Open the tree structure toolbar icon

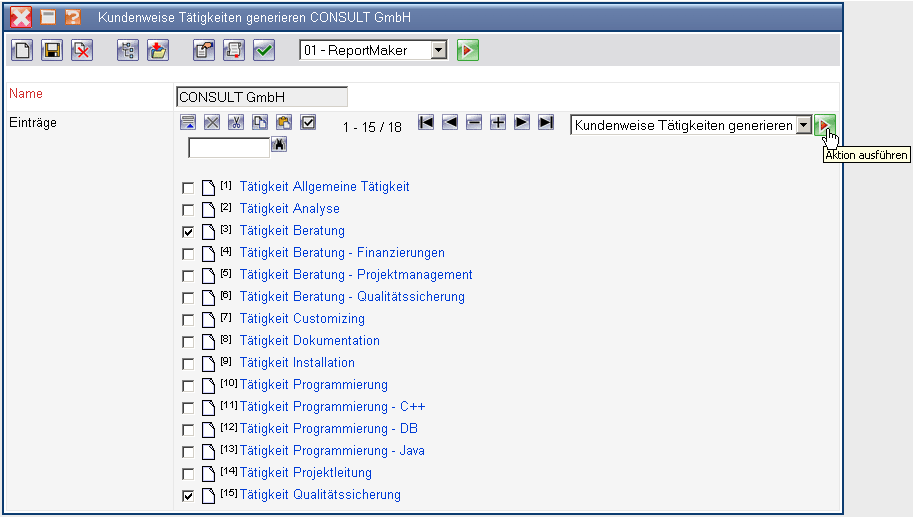tap(128, 50)
